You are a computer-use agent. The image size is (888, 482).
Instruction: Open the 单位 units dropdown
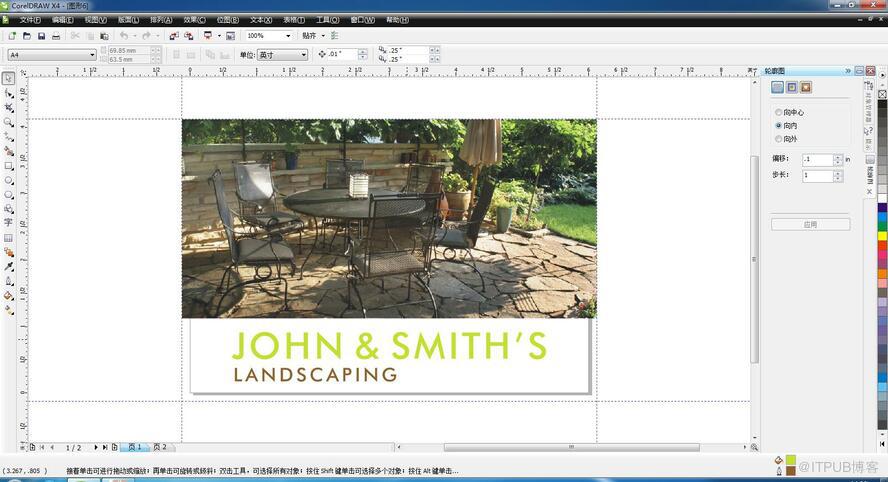click(x=303, y=55)
